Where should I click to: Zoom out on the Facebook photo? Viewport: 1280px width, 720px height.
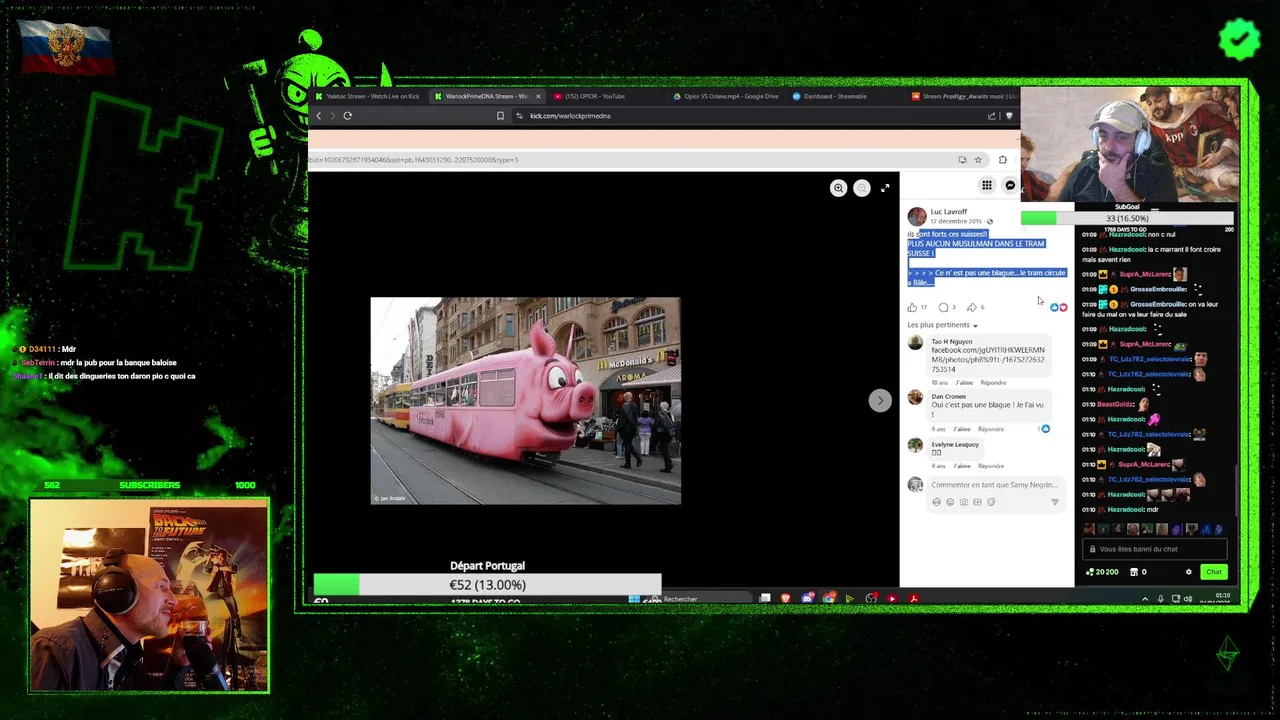point(861,188)
